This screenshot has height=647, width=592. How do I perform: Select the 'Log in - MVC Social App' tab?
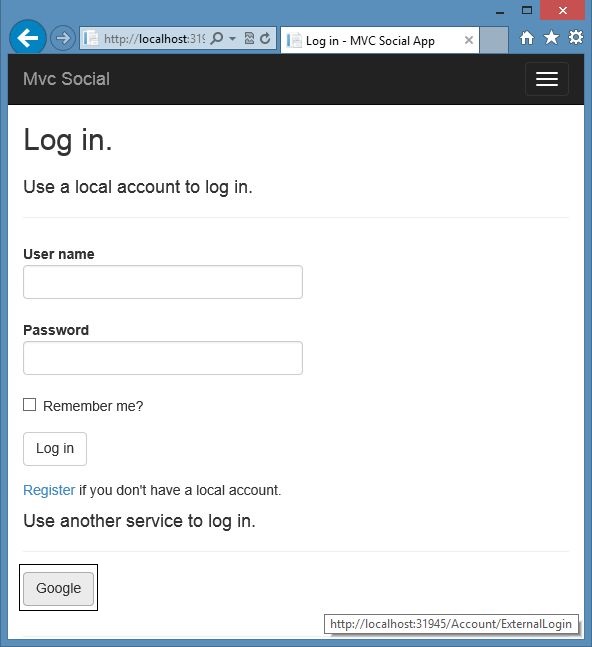(380, 40)
